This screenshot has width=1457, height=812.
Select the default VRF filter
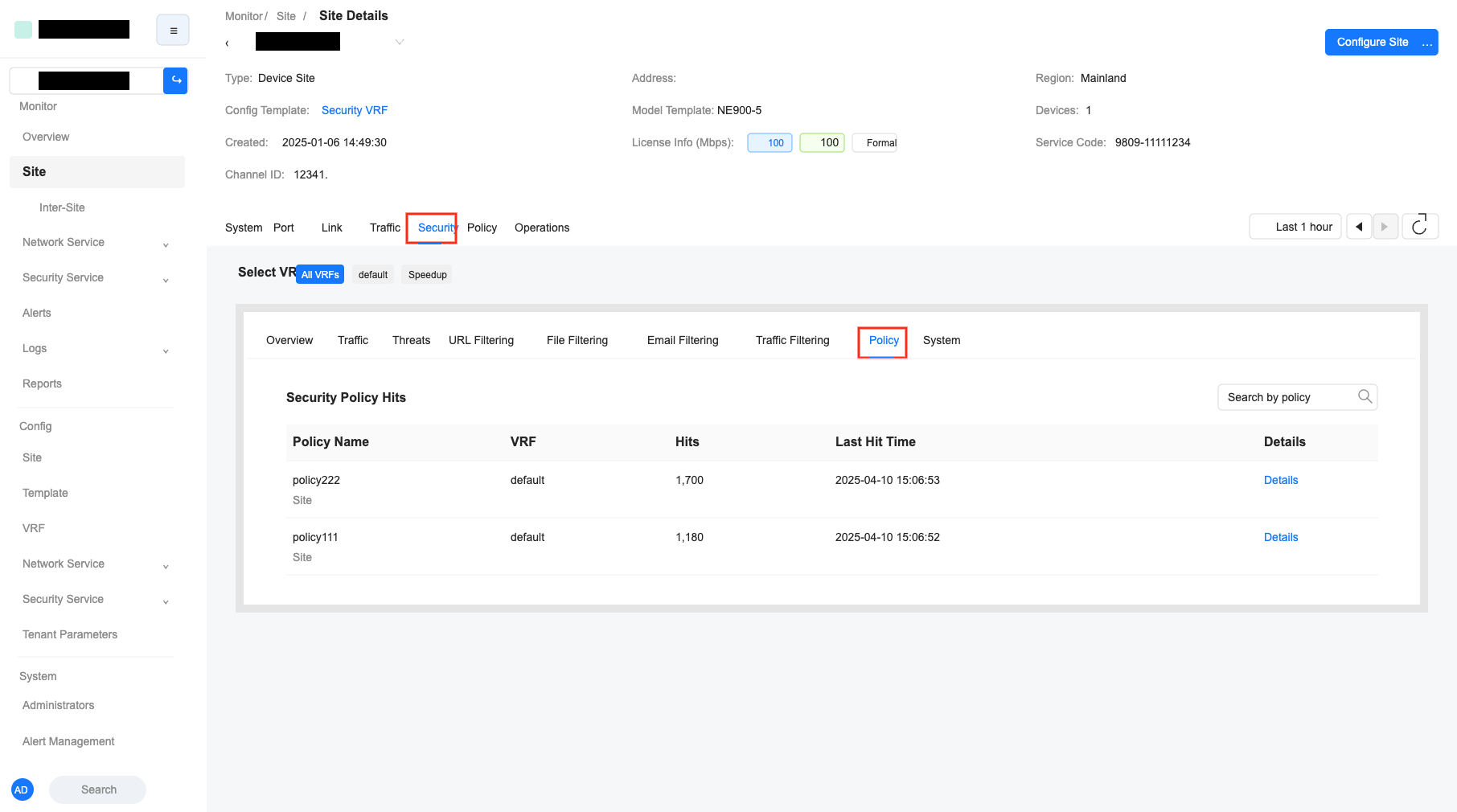tap(373, 274)
